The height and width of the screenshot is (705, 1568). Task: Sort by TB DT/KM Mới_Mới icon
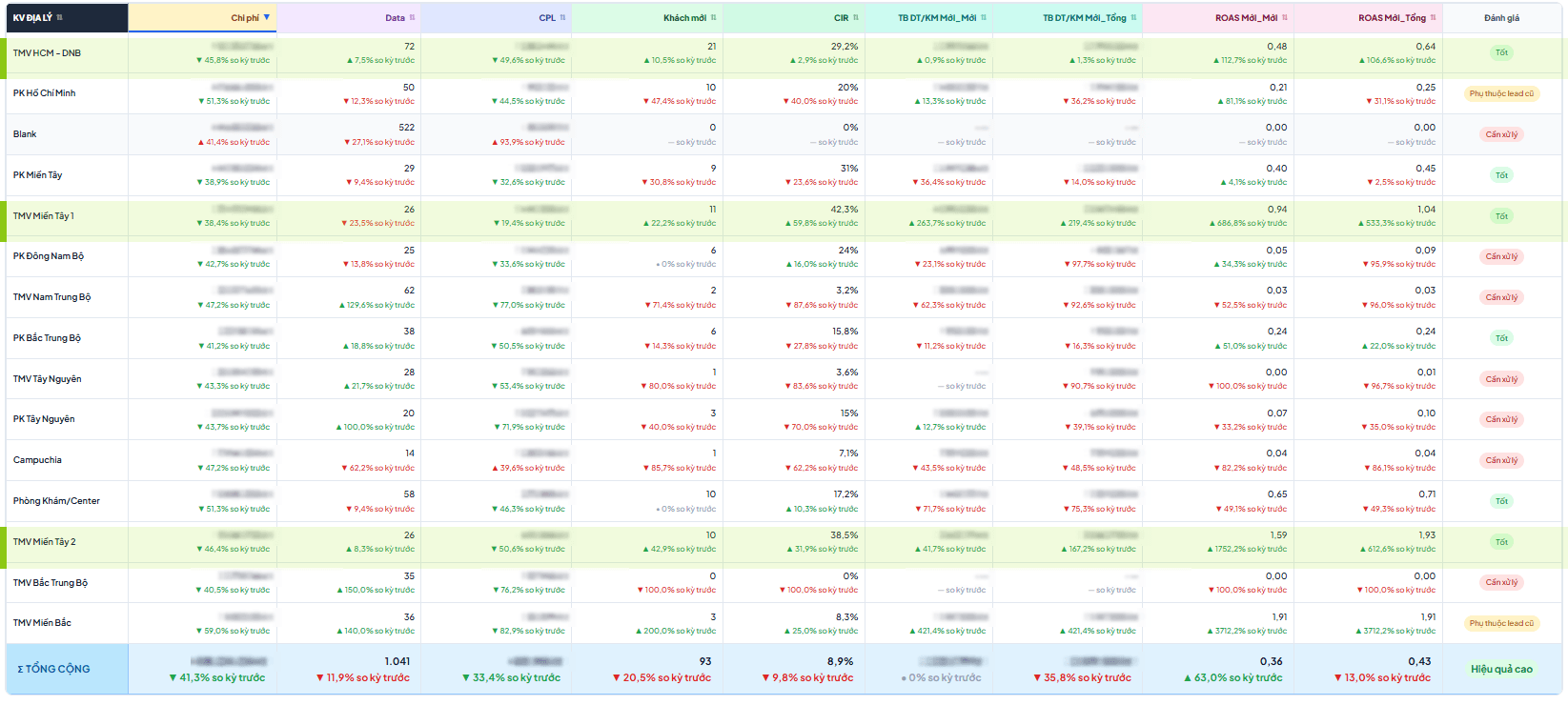[x=984, y=18]
